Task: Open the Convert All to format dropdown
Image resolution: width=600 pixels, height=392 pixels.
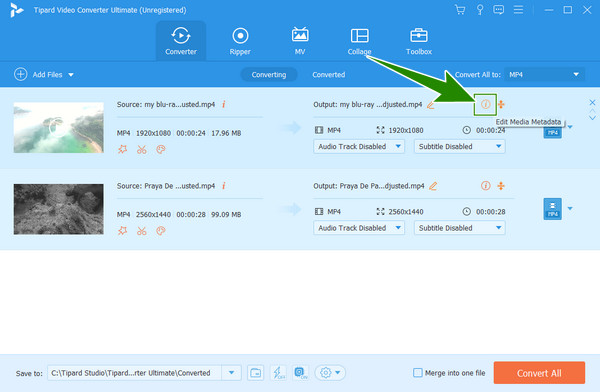Action: click(x=544, y=74)
